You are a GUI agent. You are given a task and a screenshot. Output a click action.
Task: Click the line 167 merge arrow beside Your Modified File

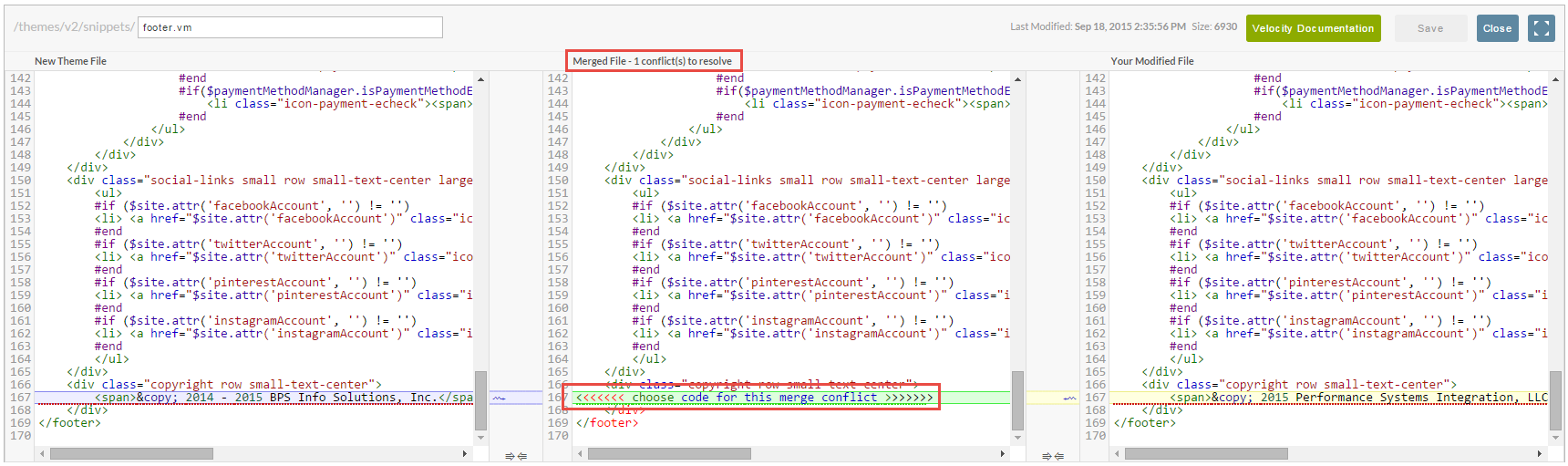pos(1069,399)
